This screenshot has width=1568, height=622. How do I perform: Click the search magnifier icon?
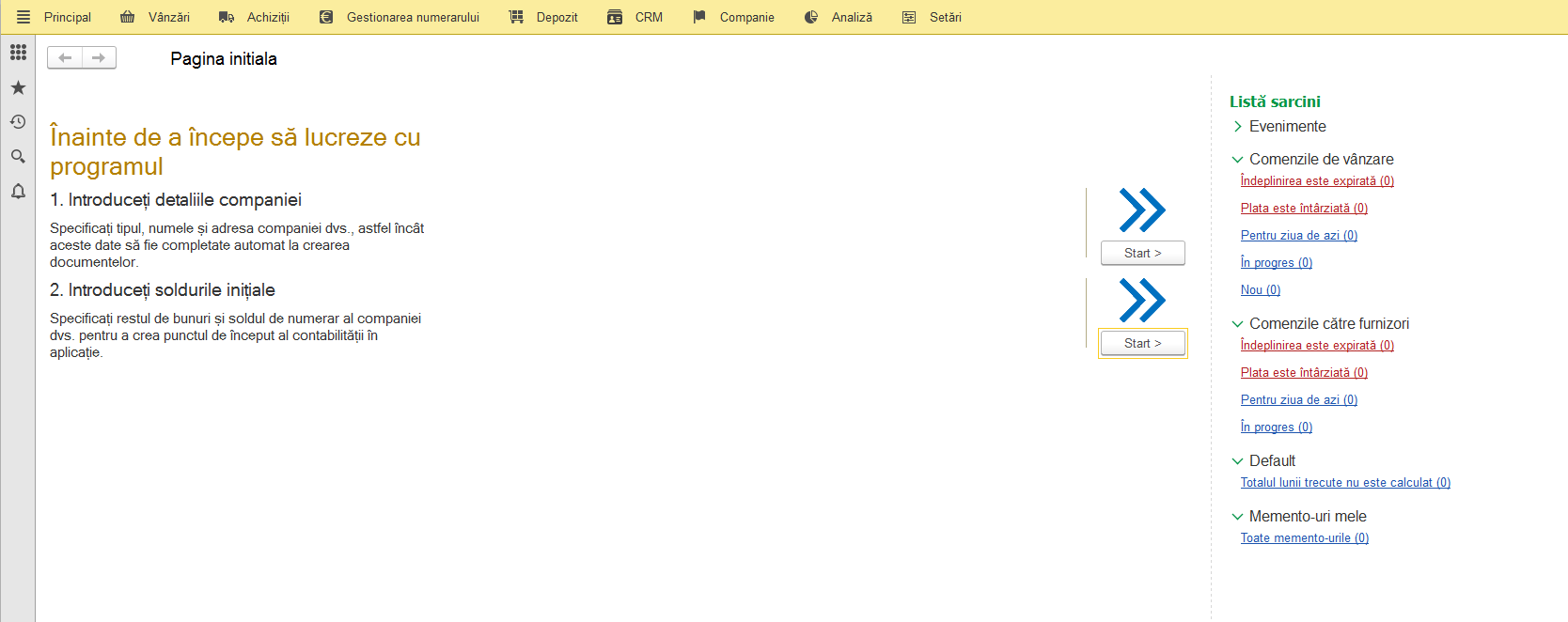(x=18, y=157)
